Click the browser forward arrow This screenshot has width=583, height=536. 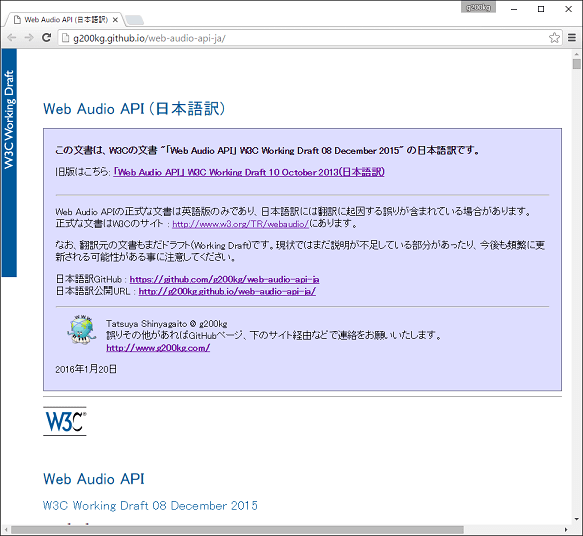[29, 38]
